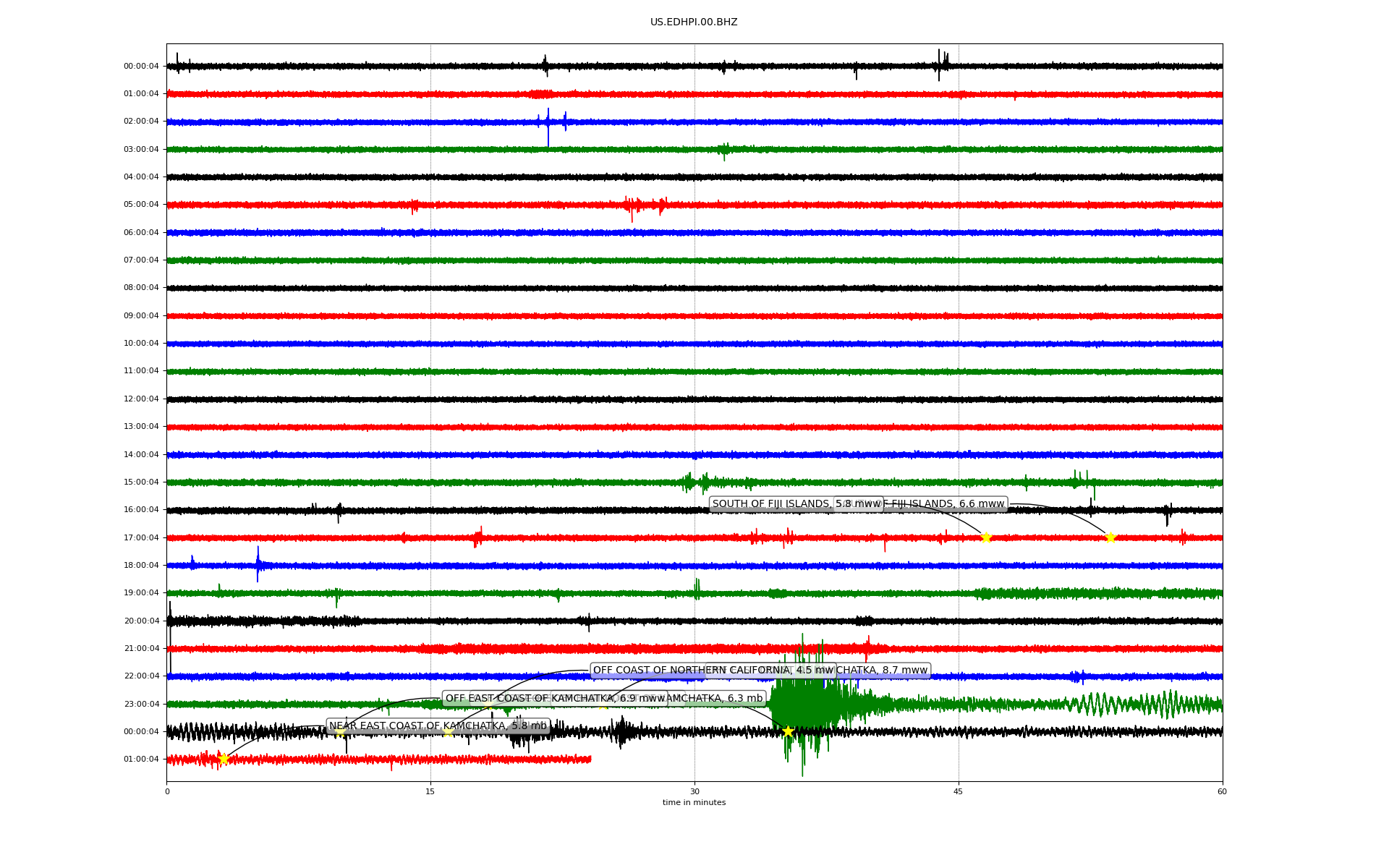Click the 09:00:04 time label

(x=141, y=315)
